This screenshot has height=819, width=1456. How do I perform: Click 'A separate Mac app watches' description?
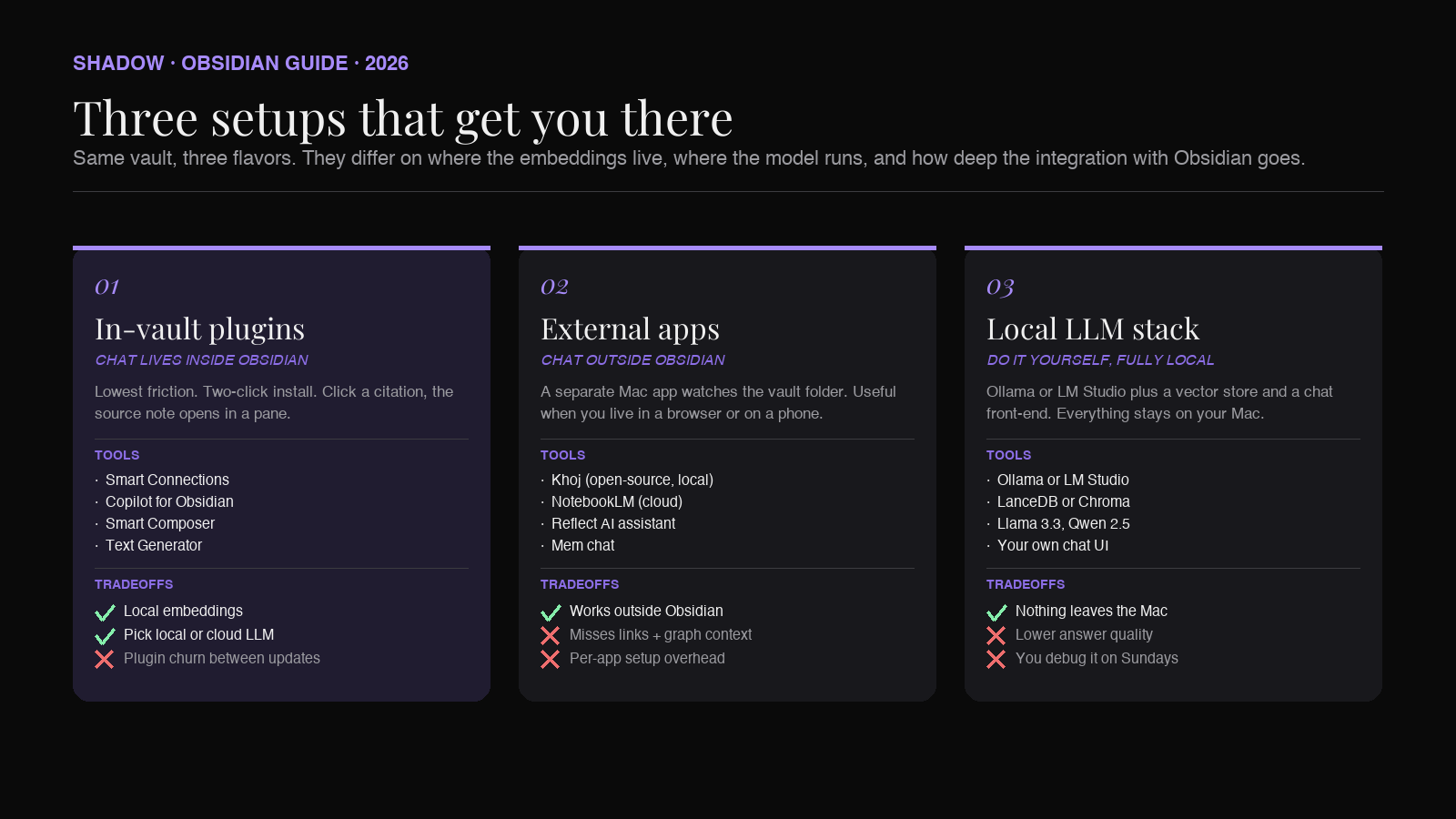tap(718, 402)
